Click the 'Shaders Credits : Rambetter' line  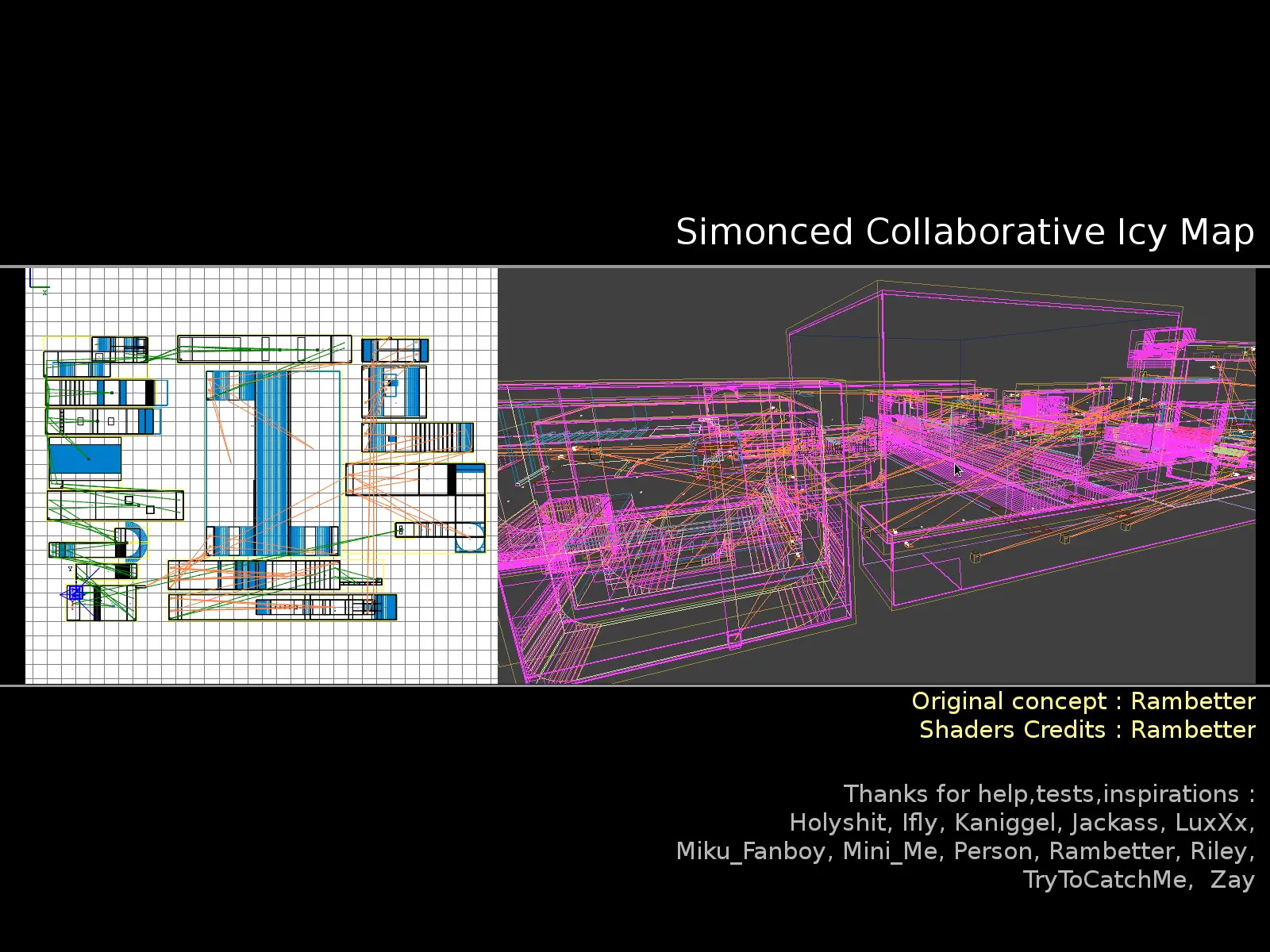pyautogui.click(x=1087, y=730)
